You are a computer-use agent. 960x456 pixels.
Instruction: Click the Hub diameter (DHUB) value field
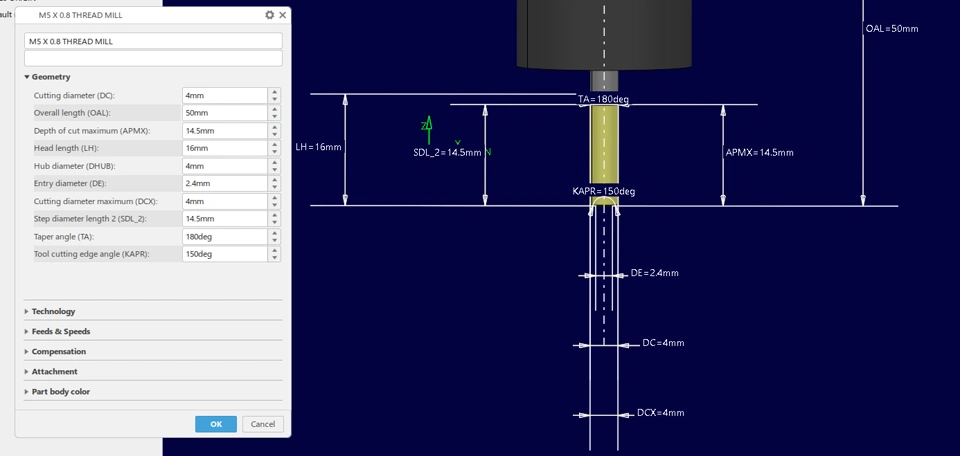coord(225,166)
